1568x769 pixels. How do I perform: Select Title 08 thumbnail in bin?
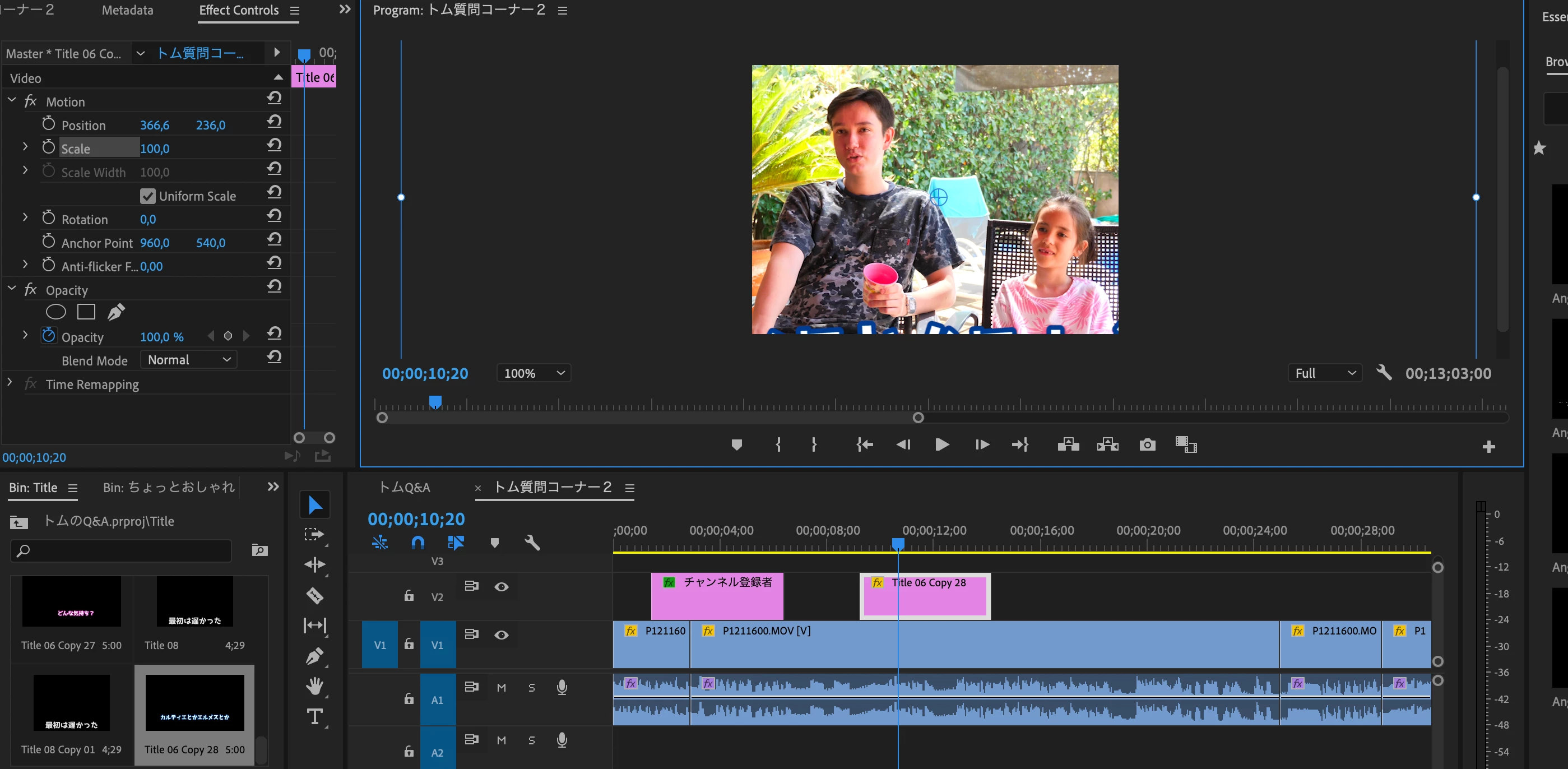pos(195,601)
